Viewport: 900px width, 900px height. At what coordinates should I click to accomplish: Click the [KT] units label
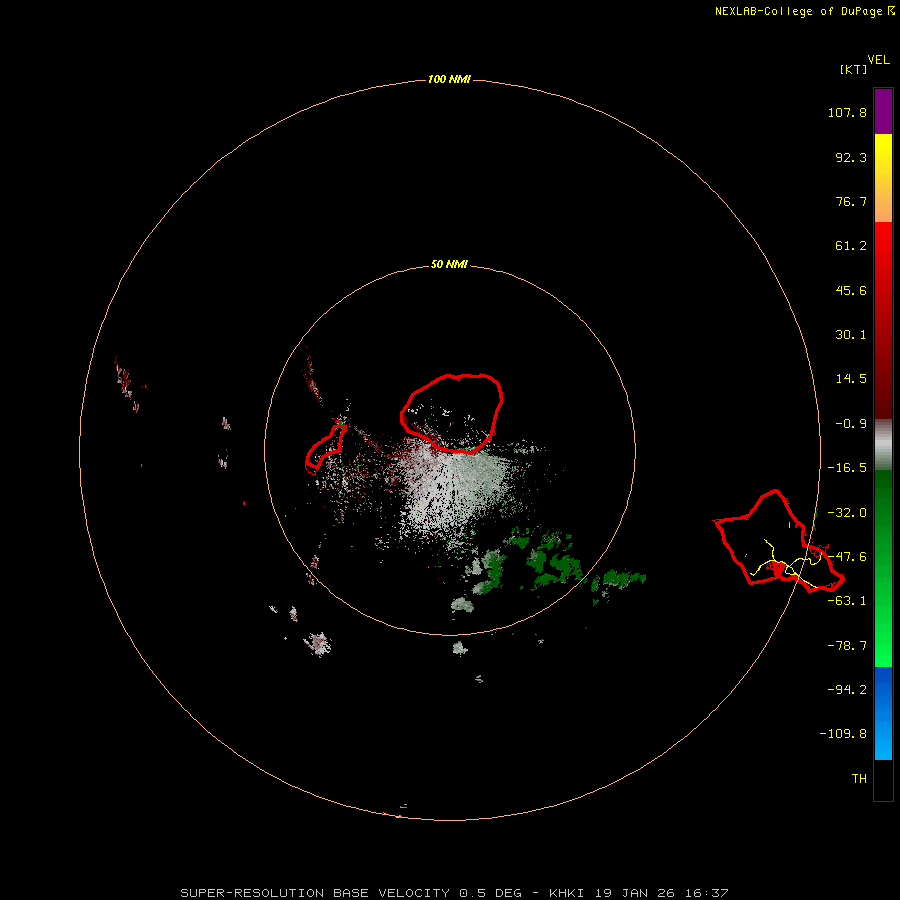coord(853,69)
